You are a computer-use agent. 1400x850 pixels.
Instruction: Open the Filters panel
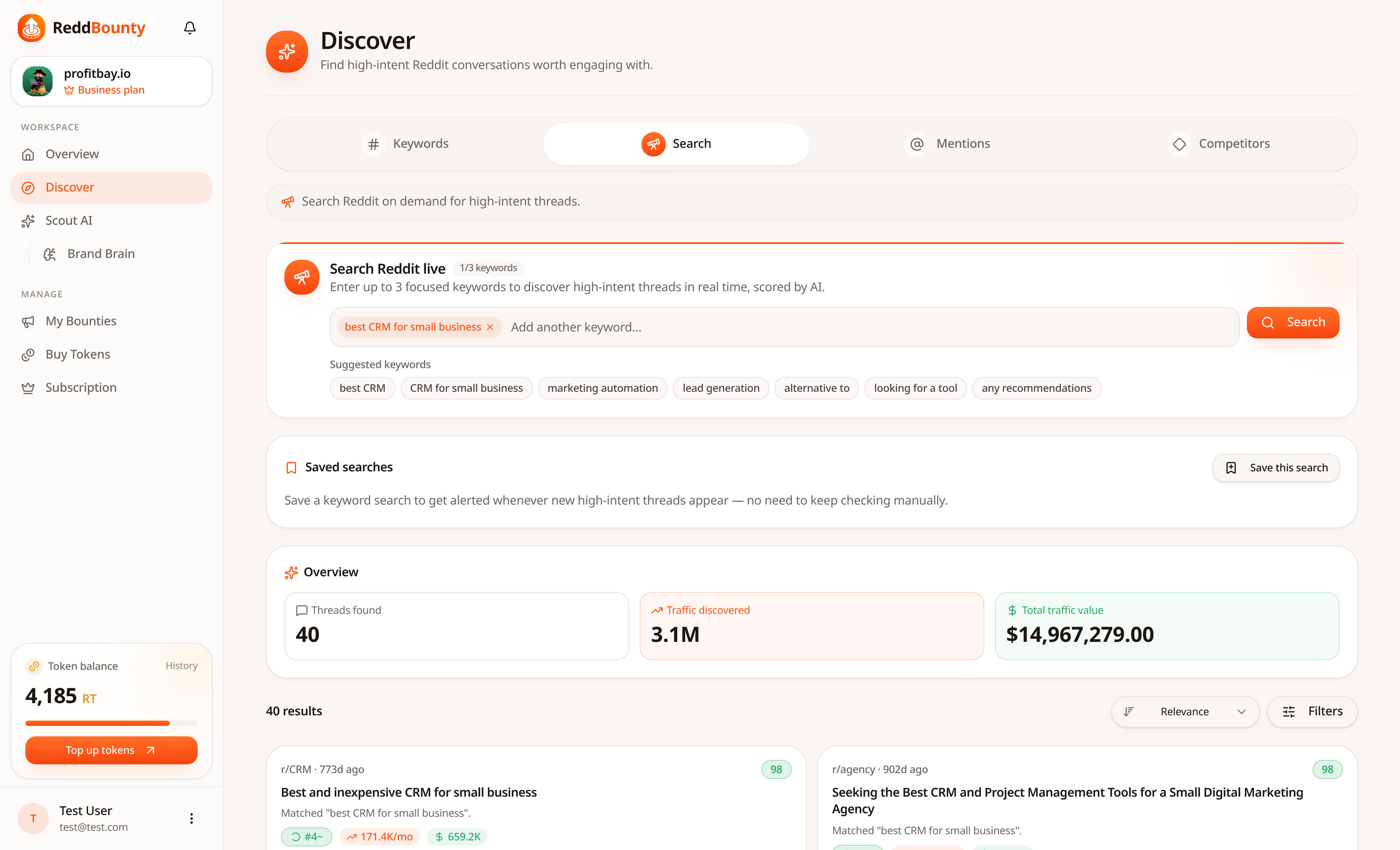1312,712
